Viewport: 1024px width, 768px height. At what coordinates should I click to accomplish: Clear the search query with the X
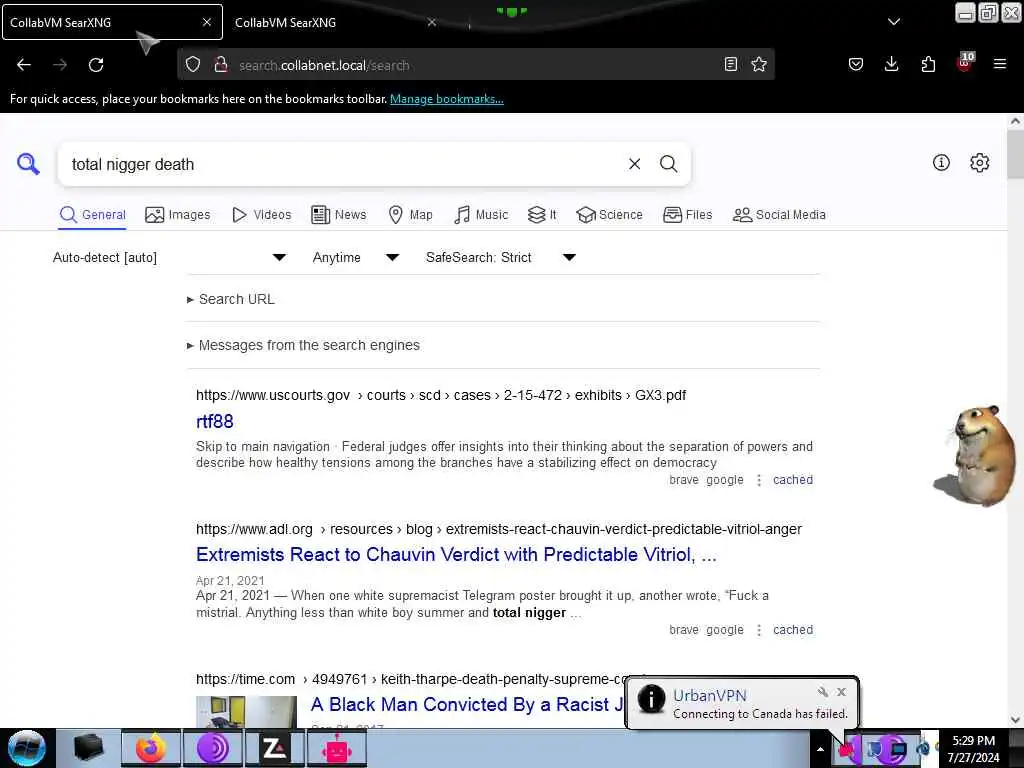[634, 164]
